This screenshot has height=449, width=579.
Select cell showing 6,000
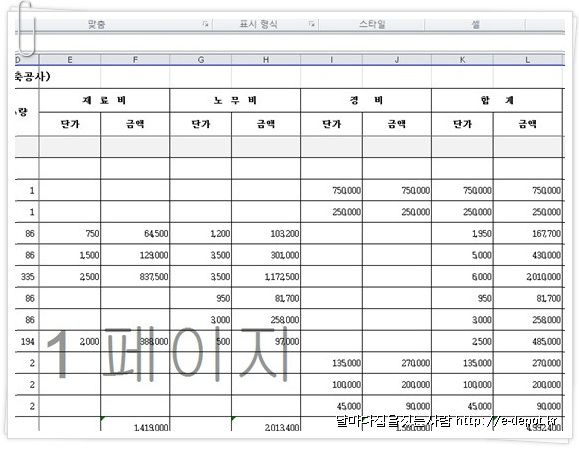pos(462,277)
